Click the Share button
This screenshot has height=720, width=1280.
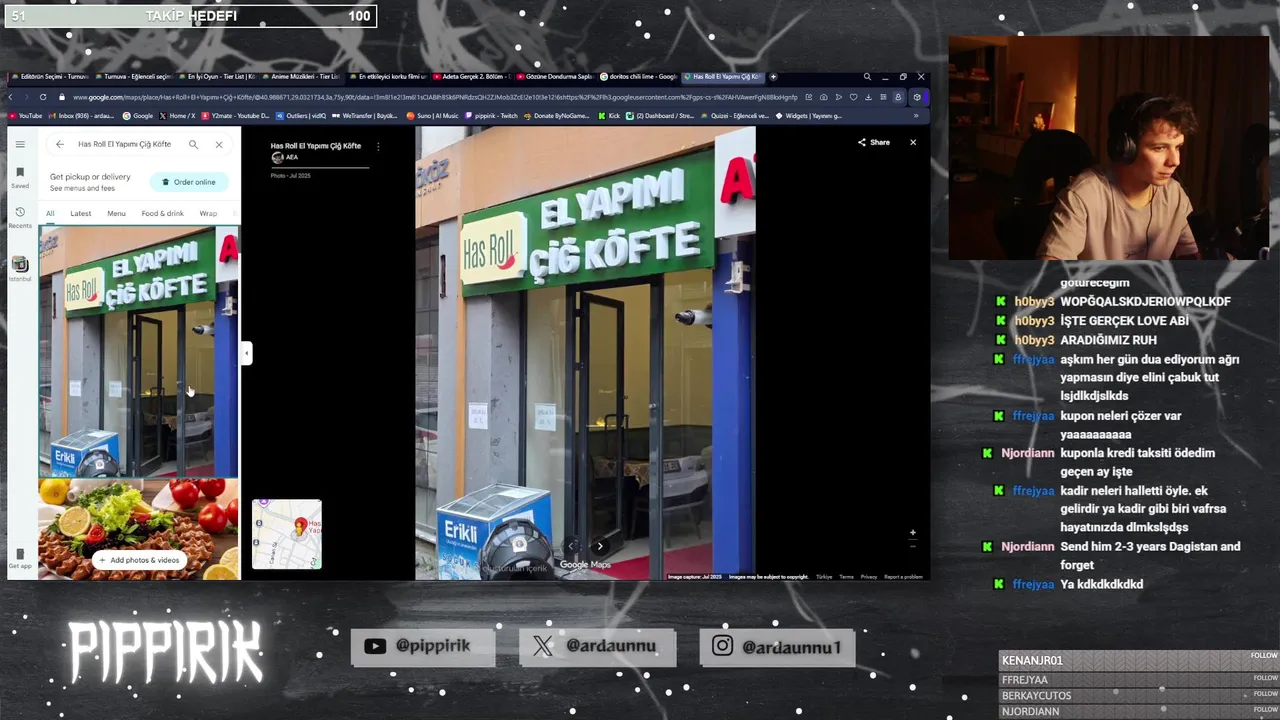click(874, 142)
